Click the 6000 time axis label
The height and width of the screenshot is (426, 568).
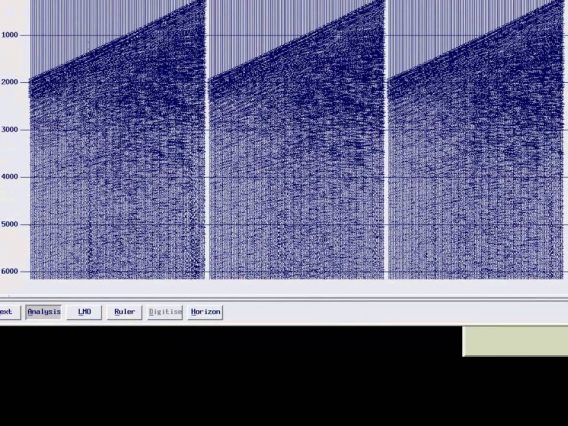9,271
